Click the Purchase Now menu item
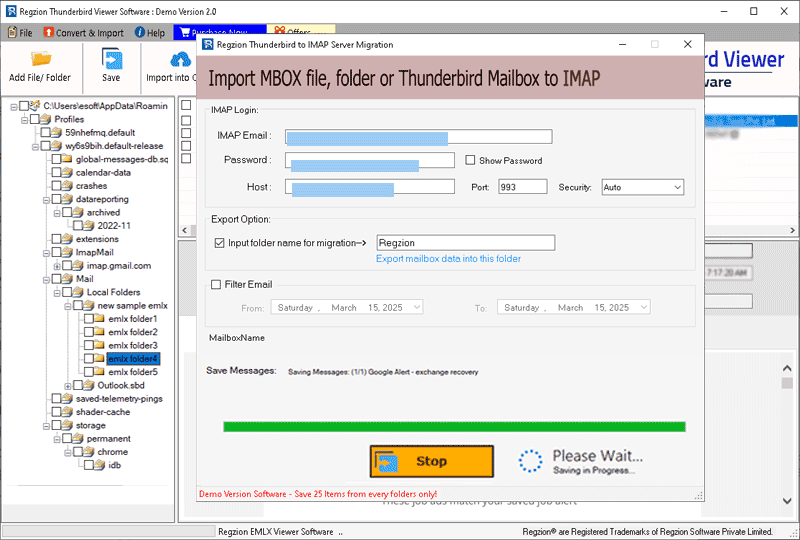 (219, 32)
